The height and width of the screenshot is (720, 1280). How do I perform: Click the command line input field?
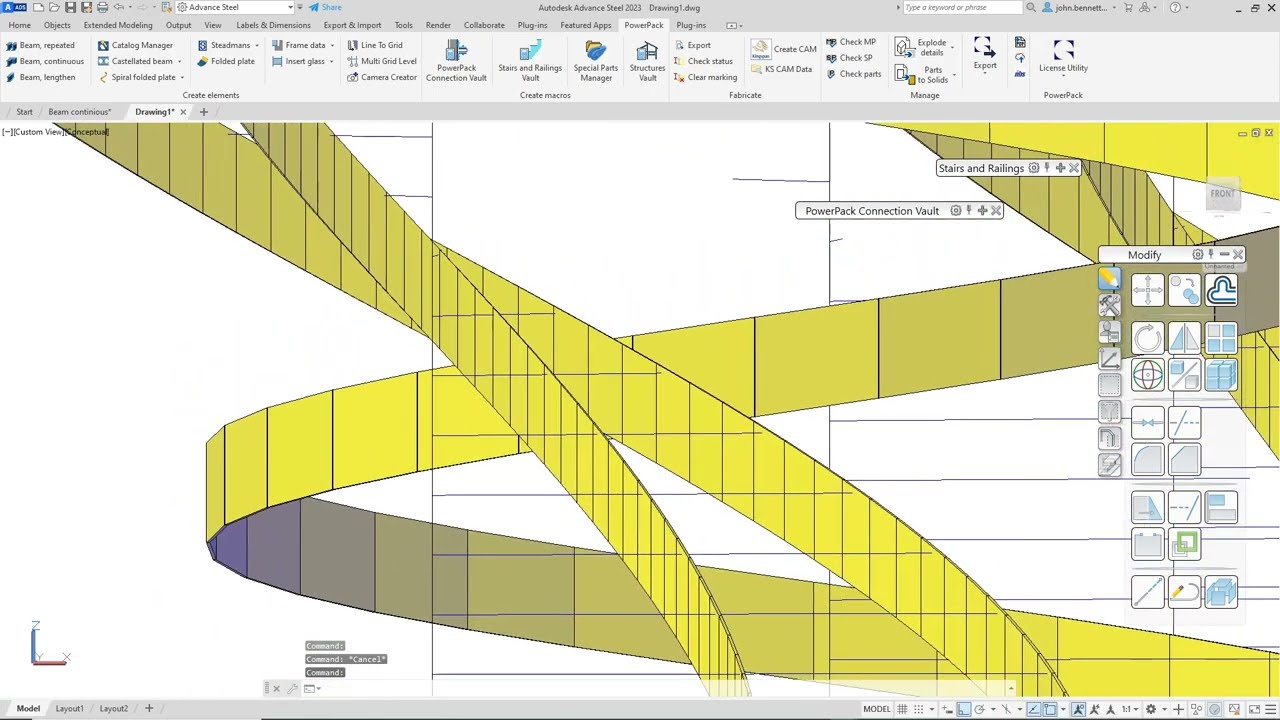660,688
